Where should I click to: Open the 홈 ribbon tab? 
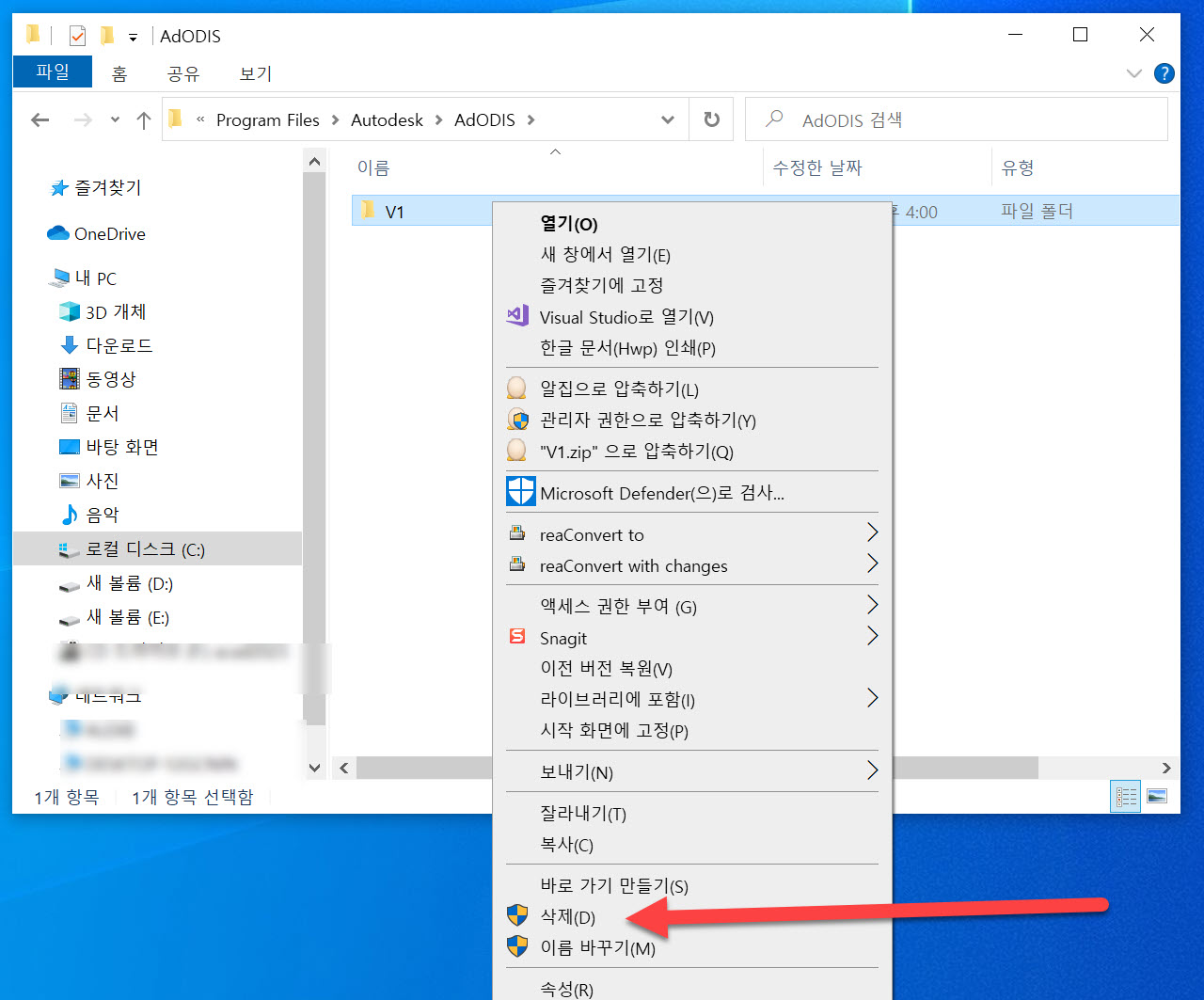[119, 73]
